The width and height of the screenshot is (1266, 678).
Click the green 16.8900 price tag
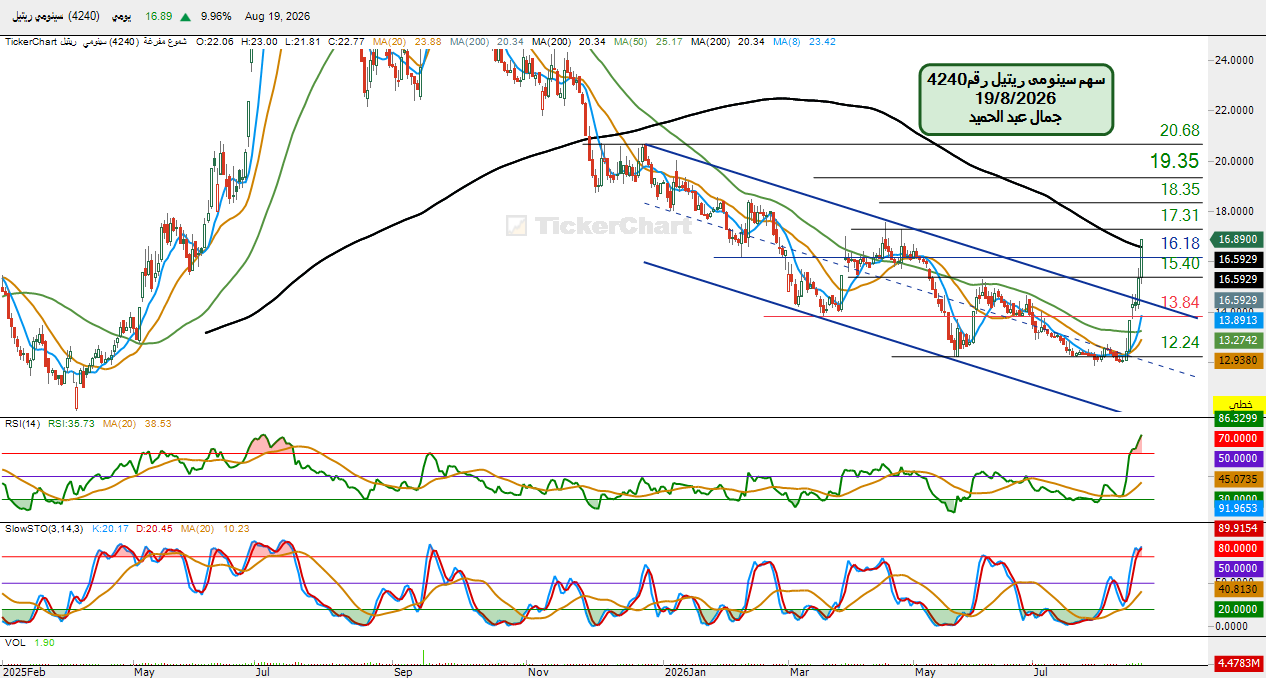pos(1236,240)
